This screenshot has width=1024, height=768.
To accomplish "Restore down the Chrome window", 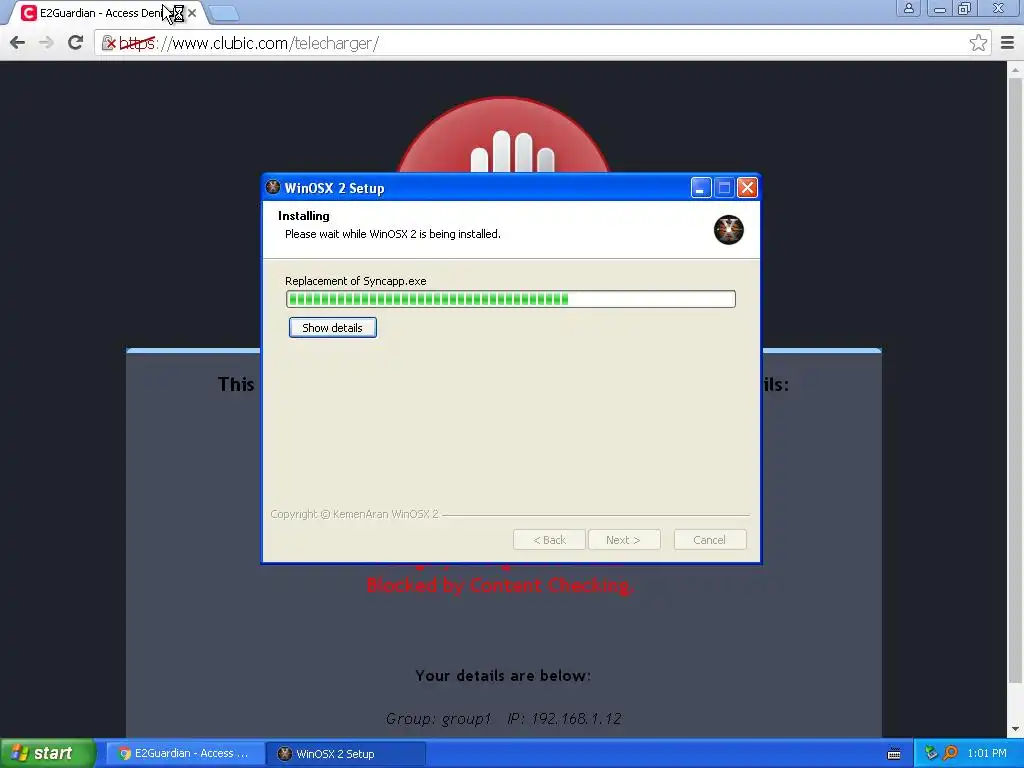I will coord(965,8).
